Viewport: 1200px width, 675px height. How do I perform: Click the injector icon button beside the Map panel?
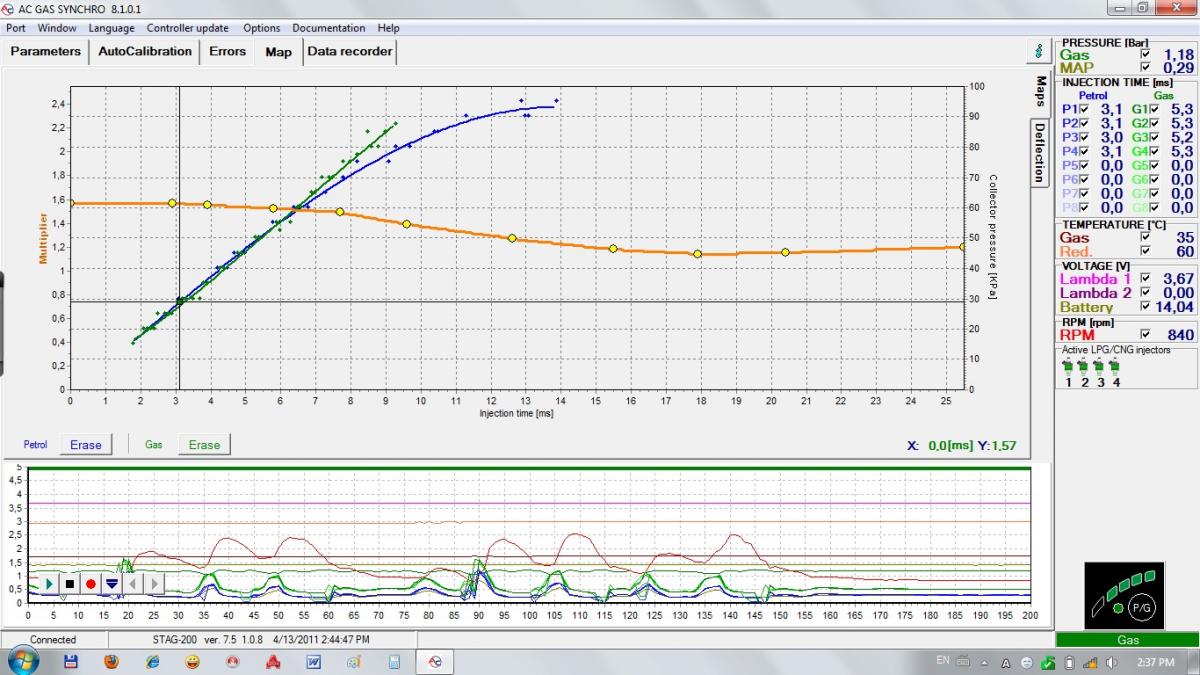(x=1040, y=50)
